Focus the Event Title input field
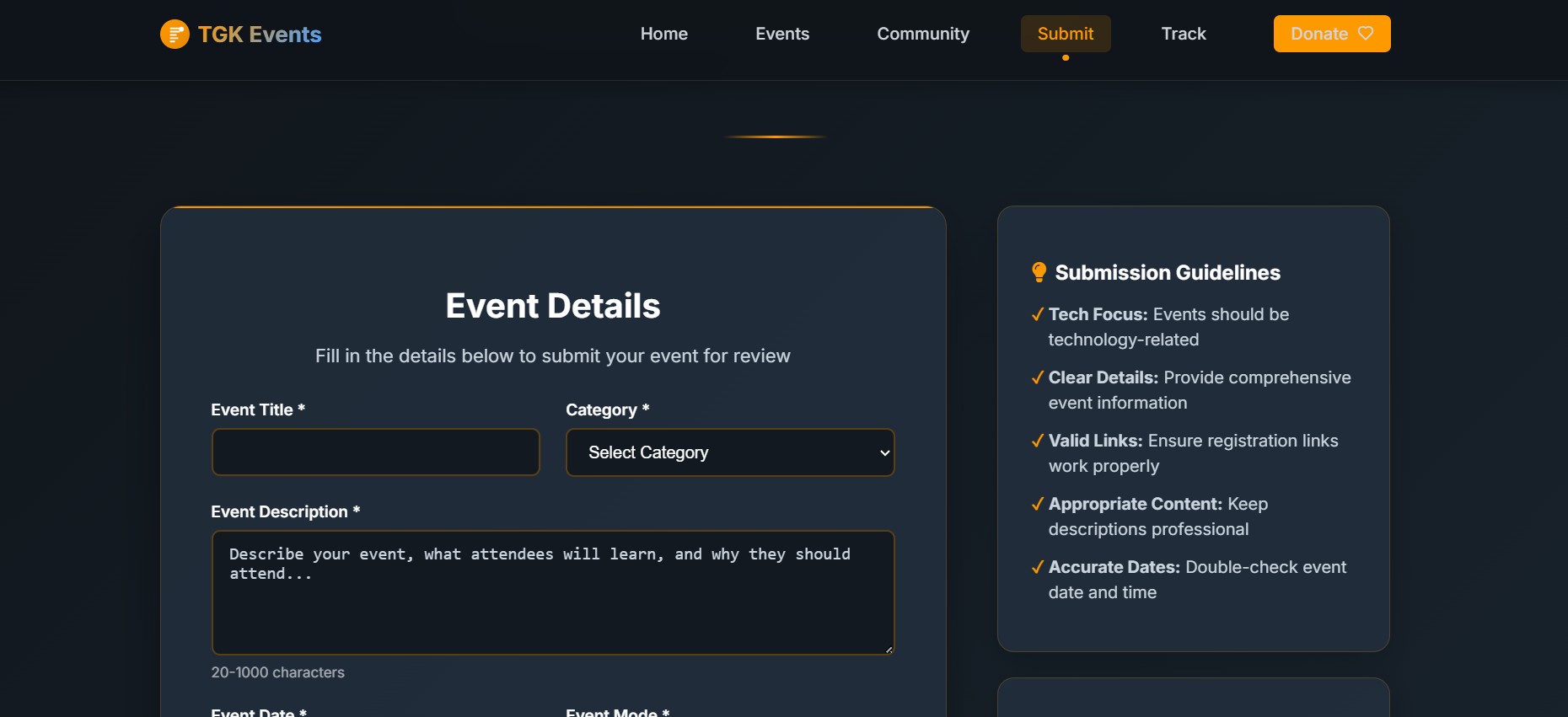The height and width of the screenshot is (717, 1568). pos(376,452)
